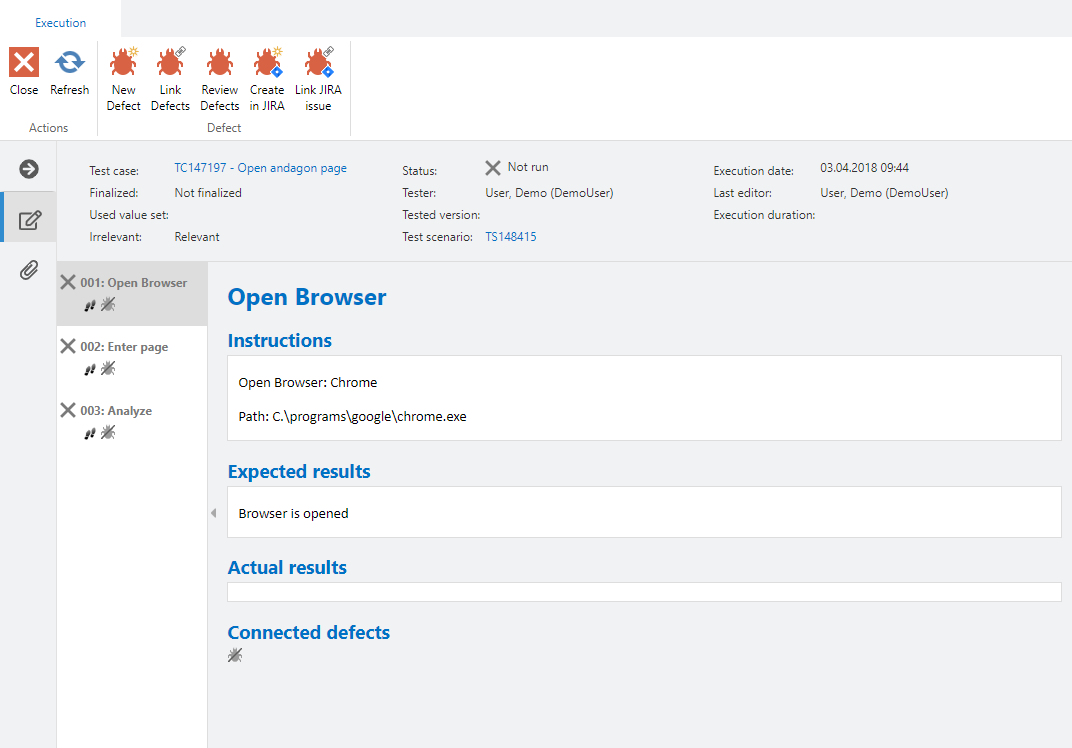This screenshot has width=1072, height=748.
Task: Switch to the Execution ribbon tab
Action: pos(61,22)
